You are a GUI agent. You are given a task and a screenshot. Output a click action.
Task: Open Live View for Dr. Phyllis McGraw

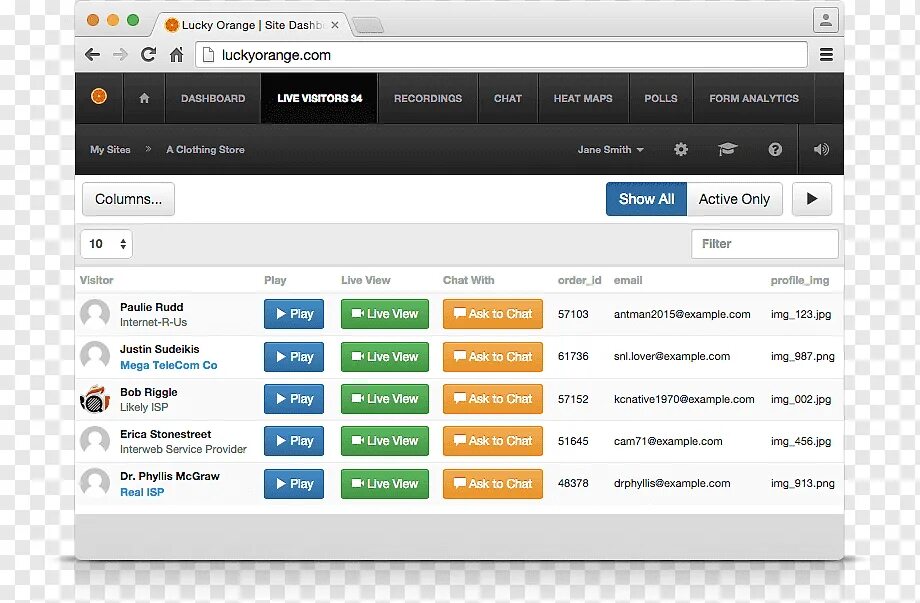[x=385, y=484]
